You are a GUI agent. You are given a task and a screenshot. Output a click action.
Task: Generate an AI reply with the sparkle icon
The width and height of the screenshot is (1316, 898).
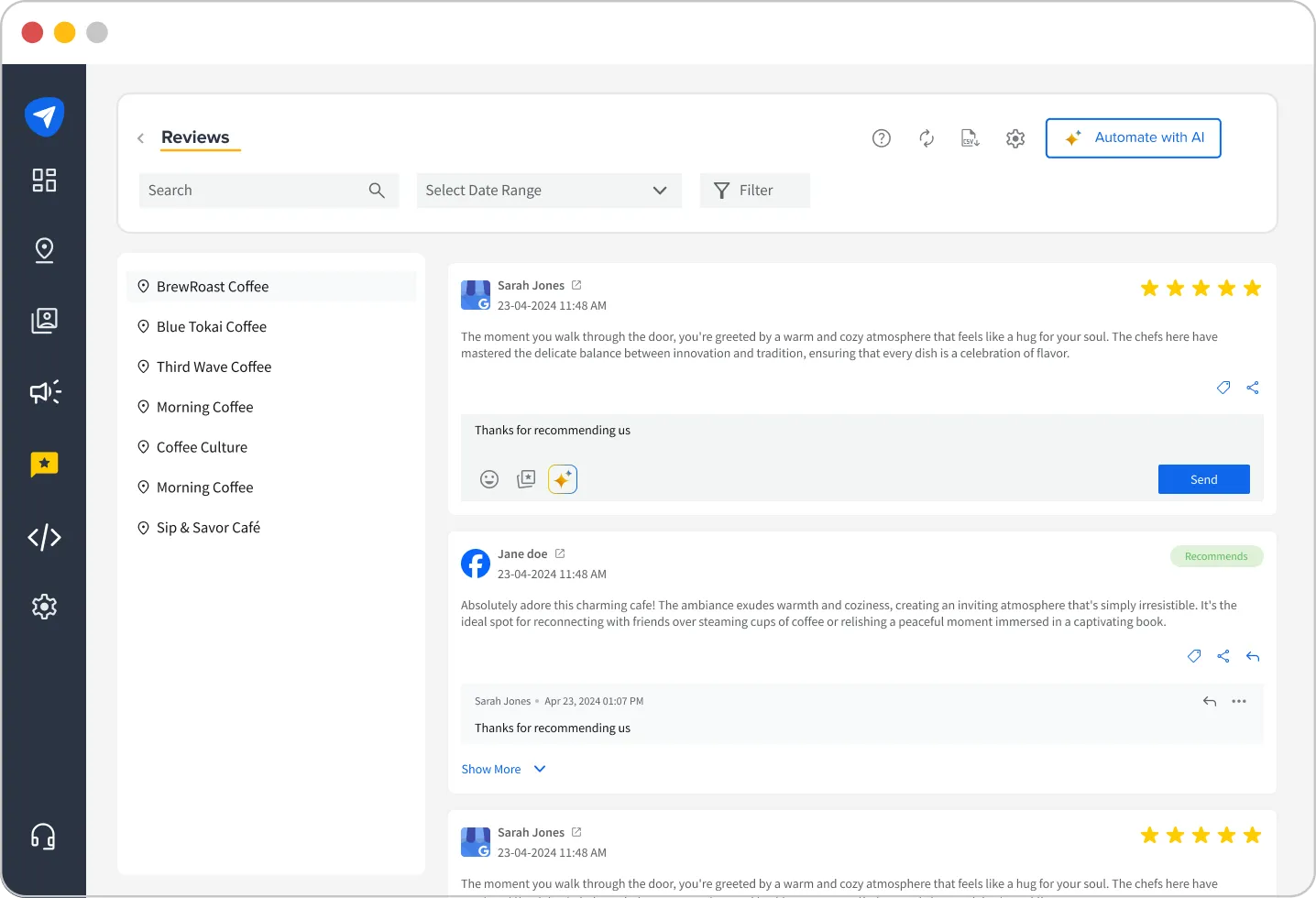click(563, 478)
